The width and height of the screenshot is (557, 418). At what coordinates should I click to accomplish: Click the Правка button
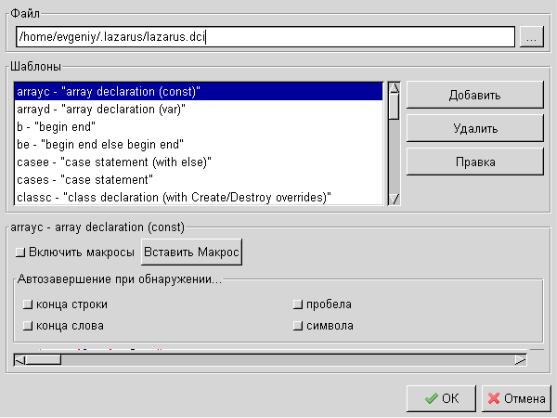click(475, 162)
